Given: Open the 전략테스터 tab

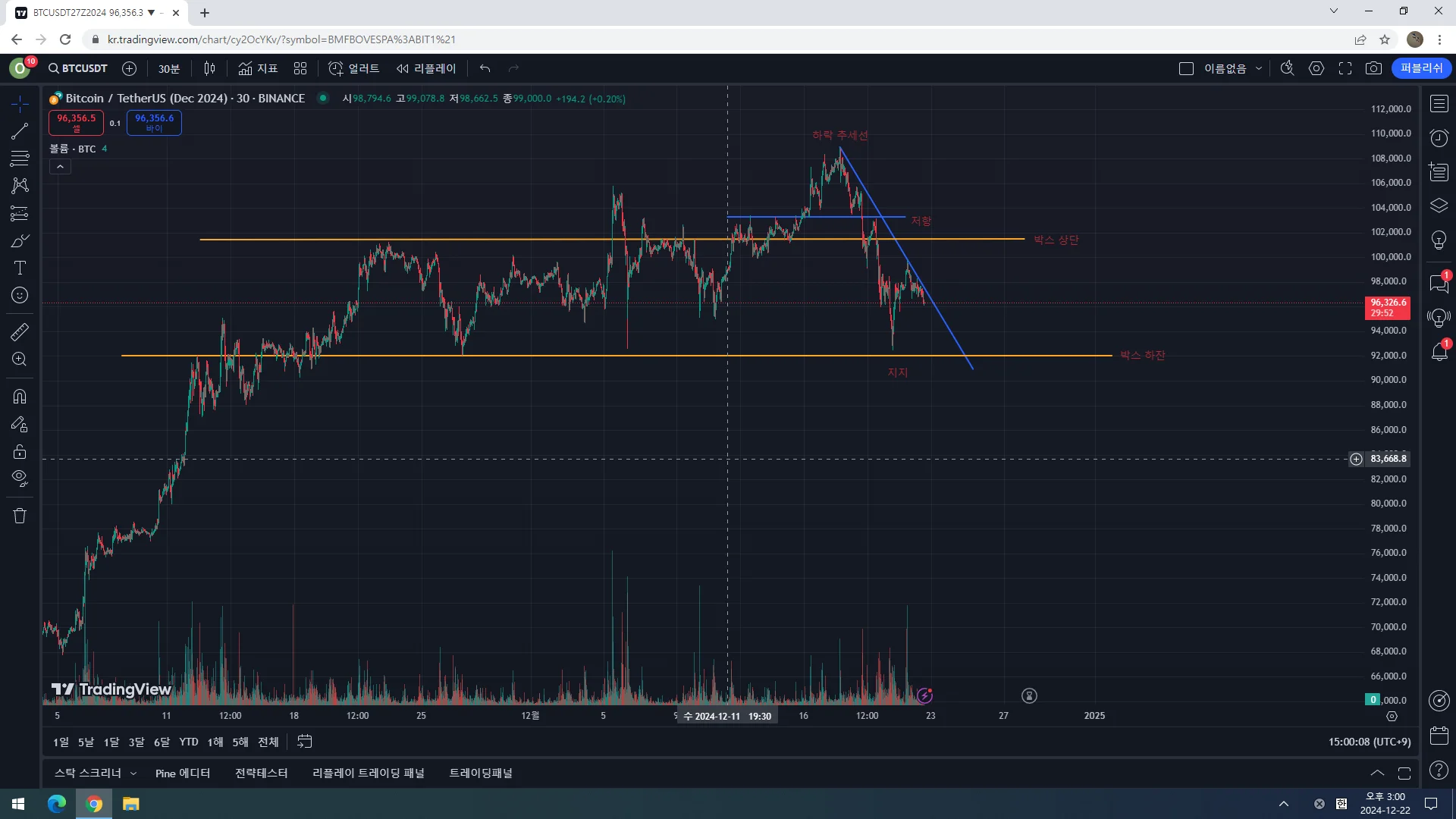Looking at the screenshot, I should pos(261,773).
